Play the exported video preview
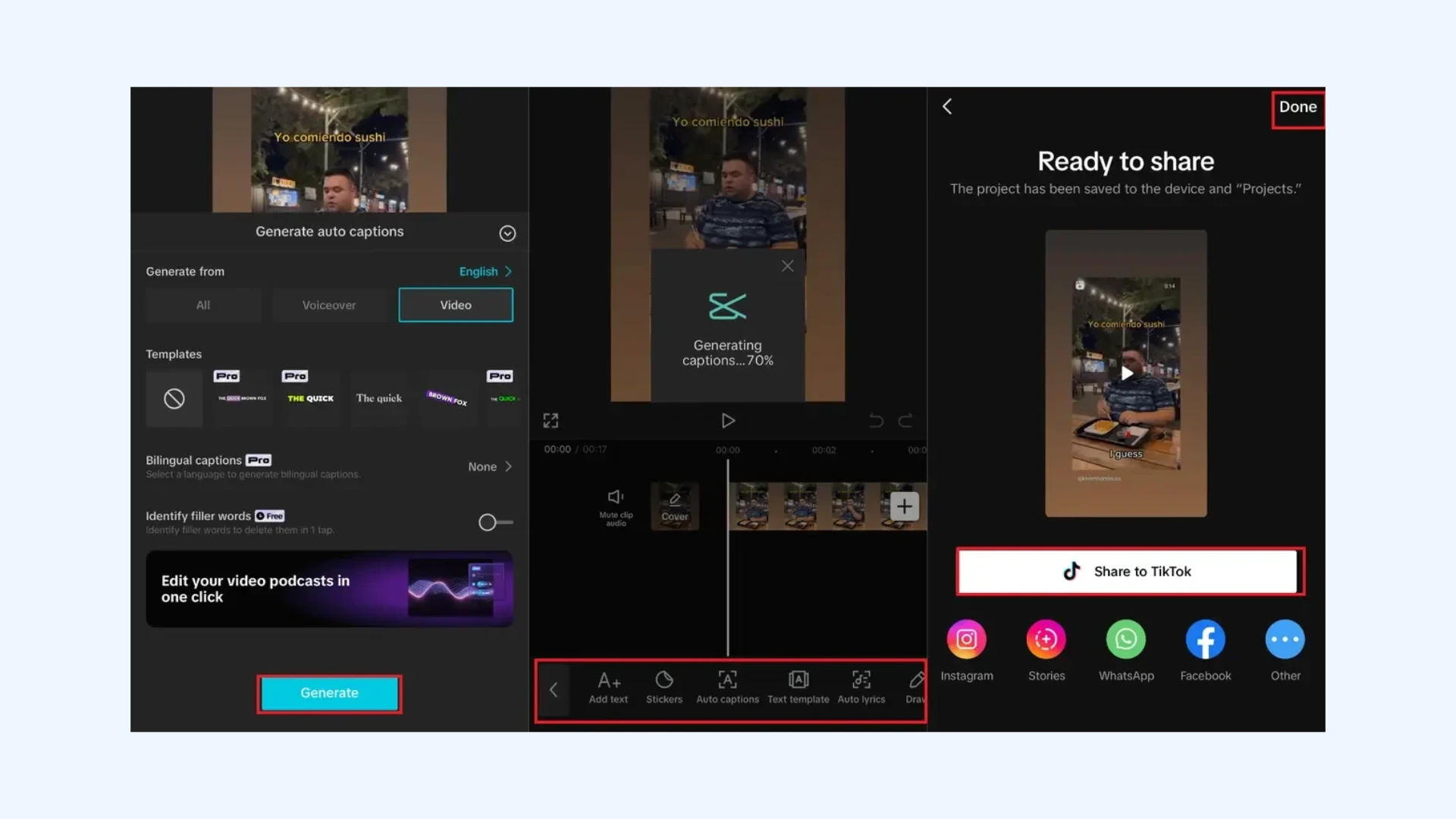Viewport: 1456px width, 819px height. pyautogui.click(x=1127, y=374)
